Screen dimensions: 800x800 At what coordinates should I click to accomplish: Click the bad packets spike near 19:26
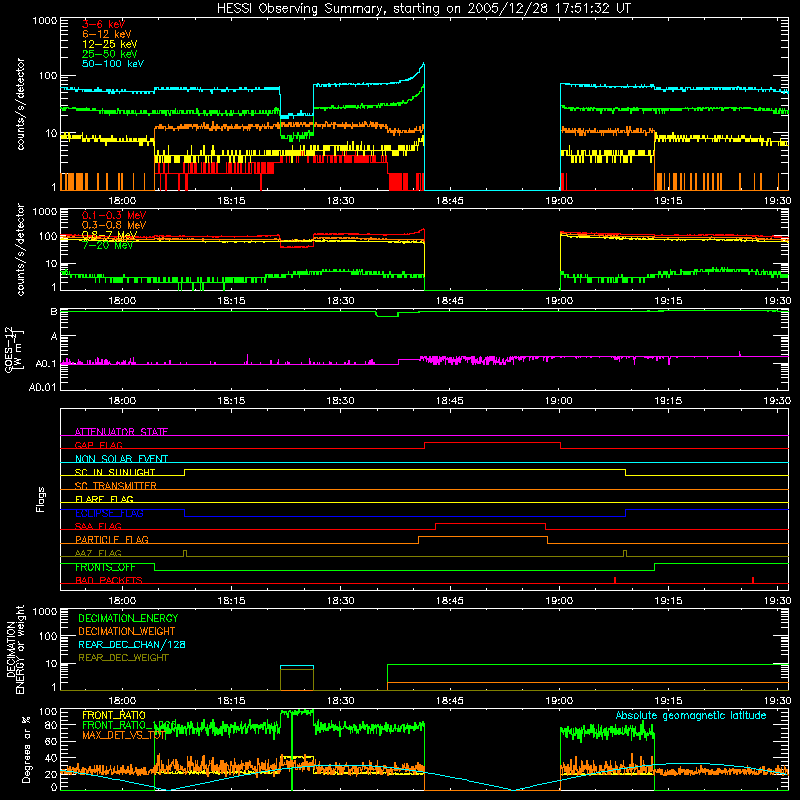753,580
